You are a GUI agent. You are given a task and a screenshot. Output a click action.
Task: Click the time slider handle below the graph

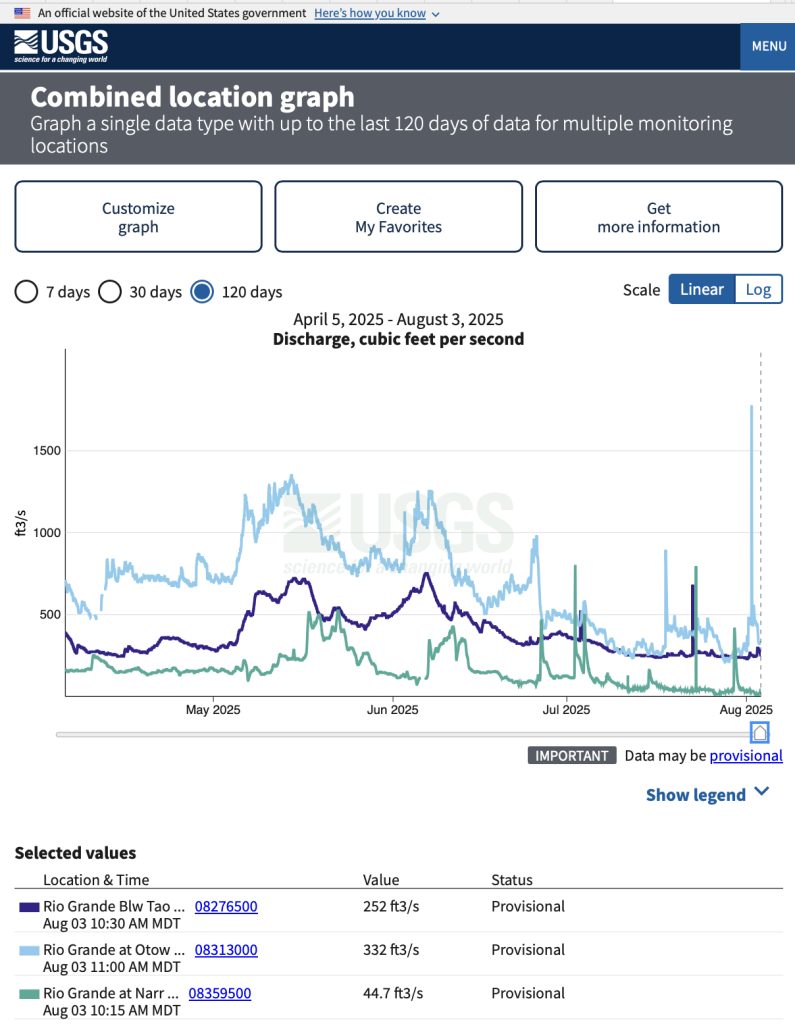tap(759, 734)
